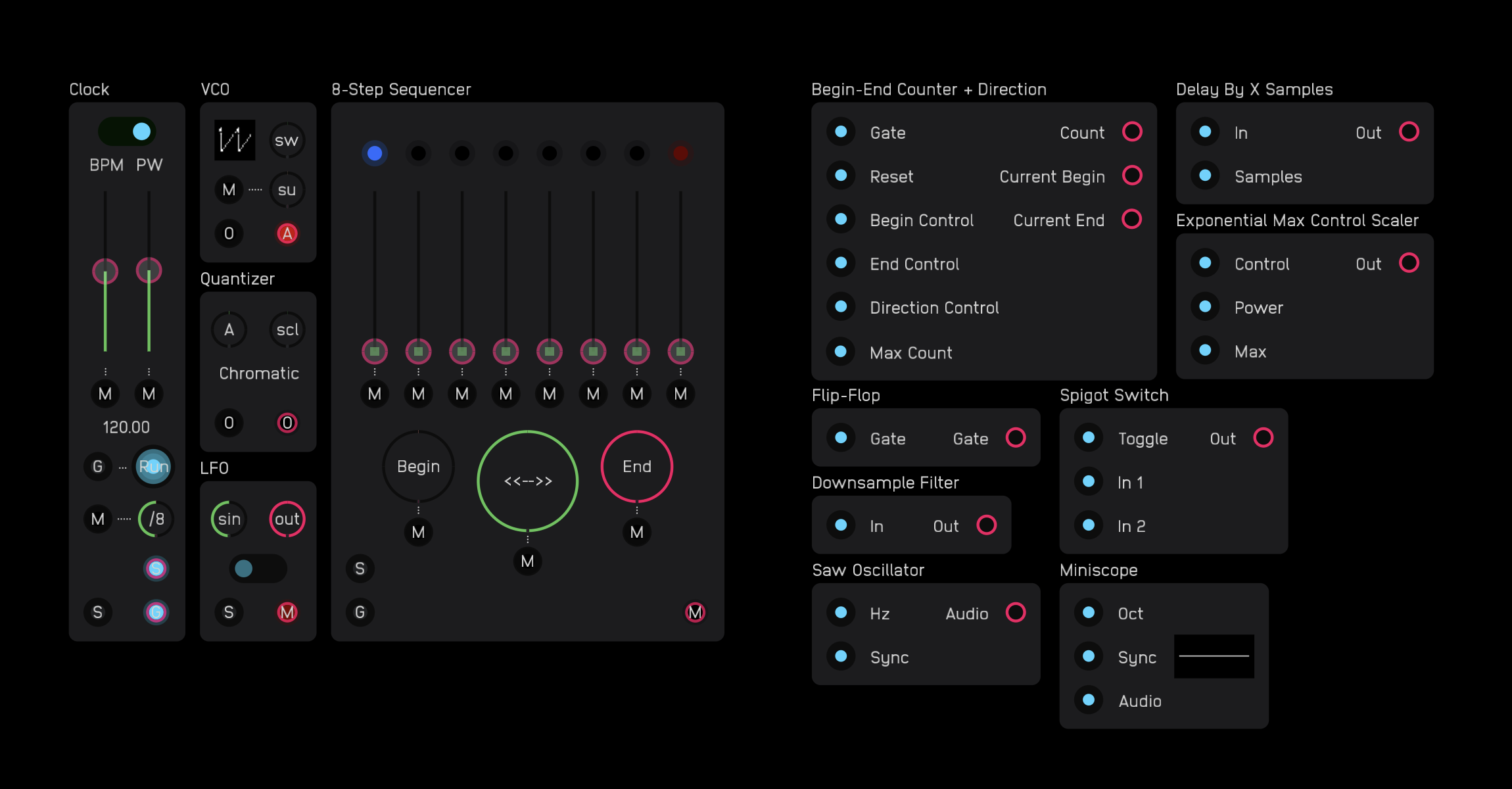Click the LFO sin waveform knob
This screenshot has height=789, width=1512.
tap(229, 519)
